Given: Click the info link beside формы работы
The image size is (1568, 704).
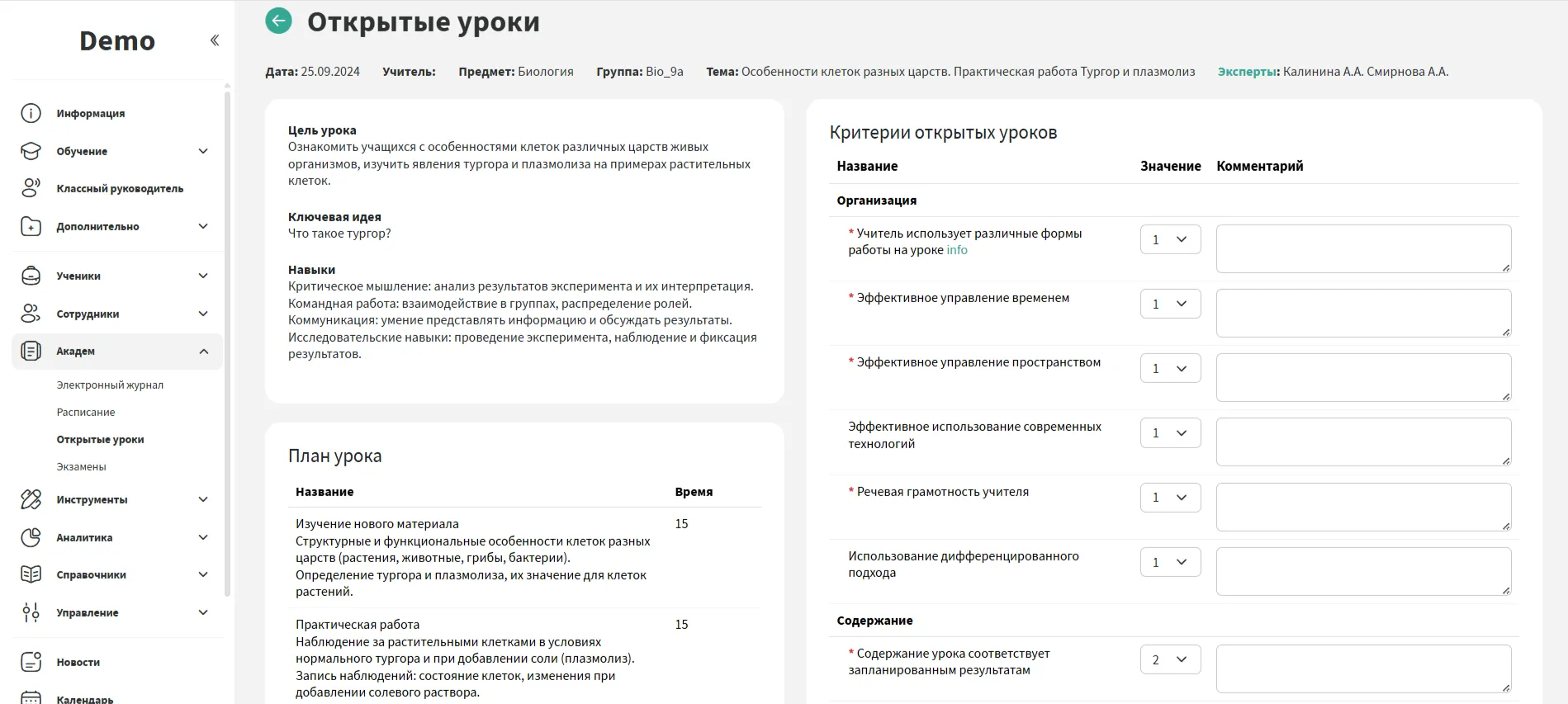Looking at the screenshot, I should tap(957, 250).
